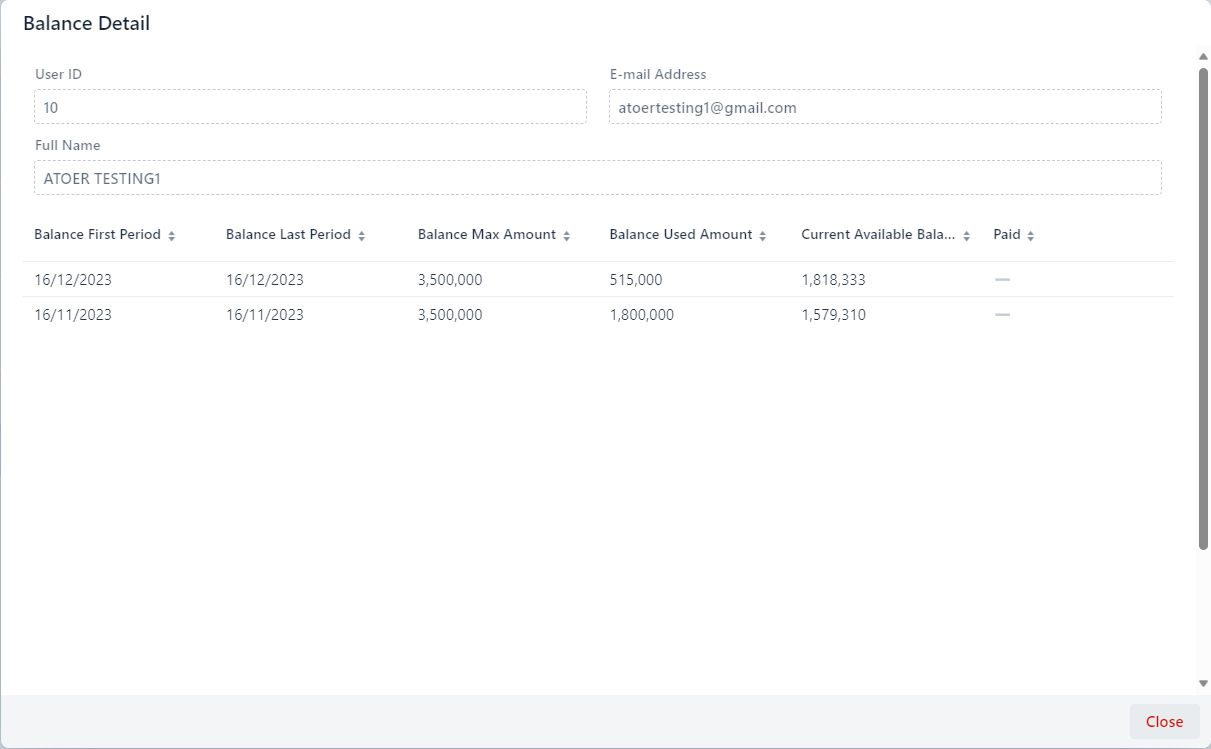Select the E-mail Address input field
The height and width of the screenshot is (749, 1211).
885,107
